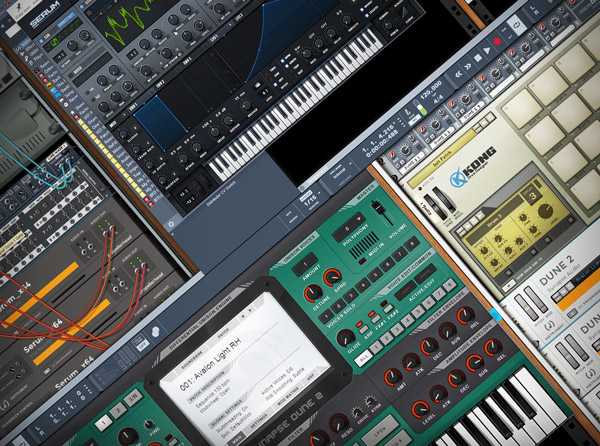The width and height of the screenshot is (600, 446).
Task: Click the DUNE 2 rack device label
Action: point(558,271)
